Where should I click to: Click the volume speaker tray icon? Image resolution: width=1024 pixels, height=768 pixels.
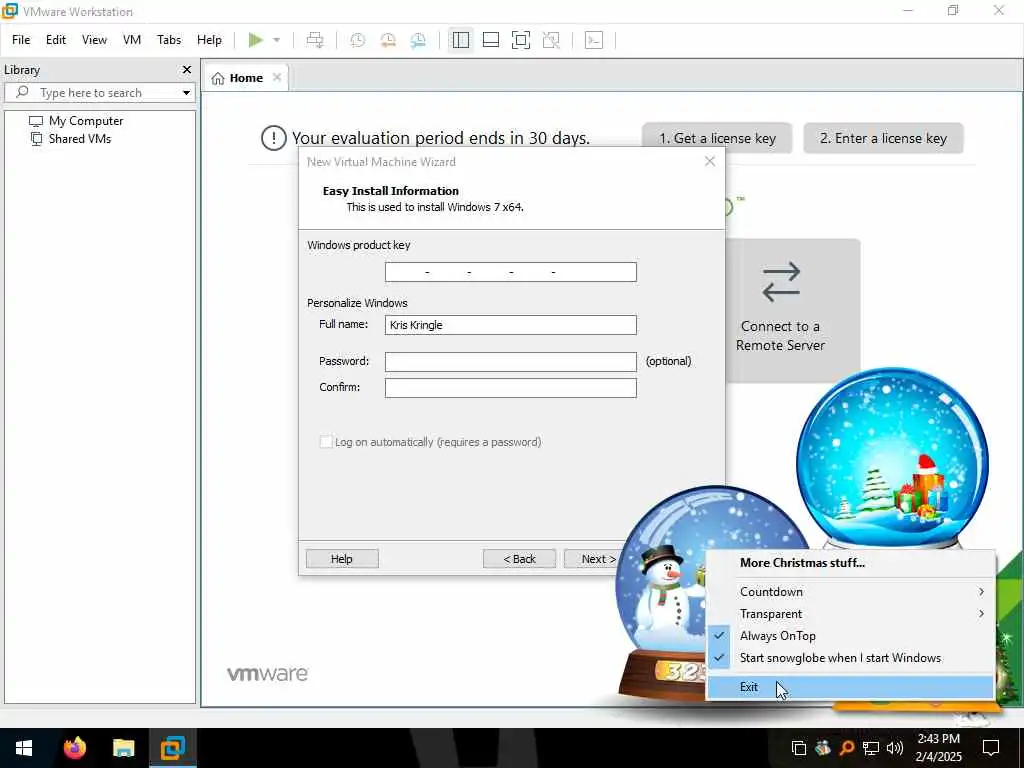click(895, 748)
